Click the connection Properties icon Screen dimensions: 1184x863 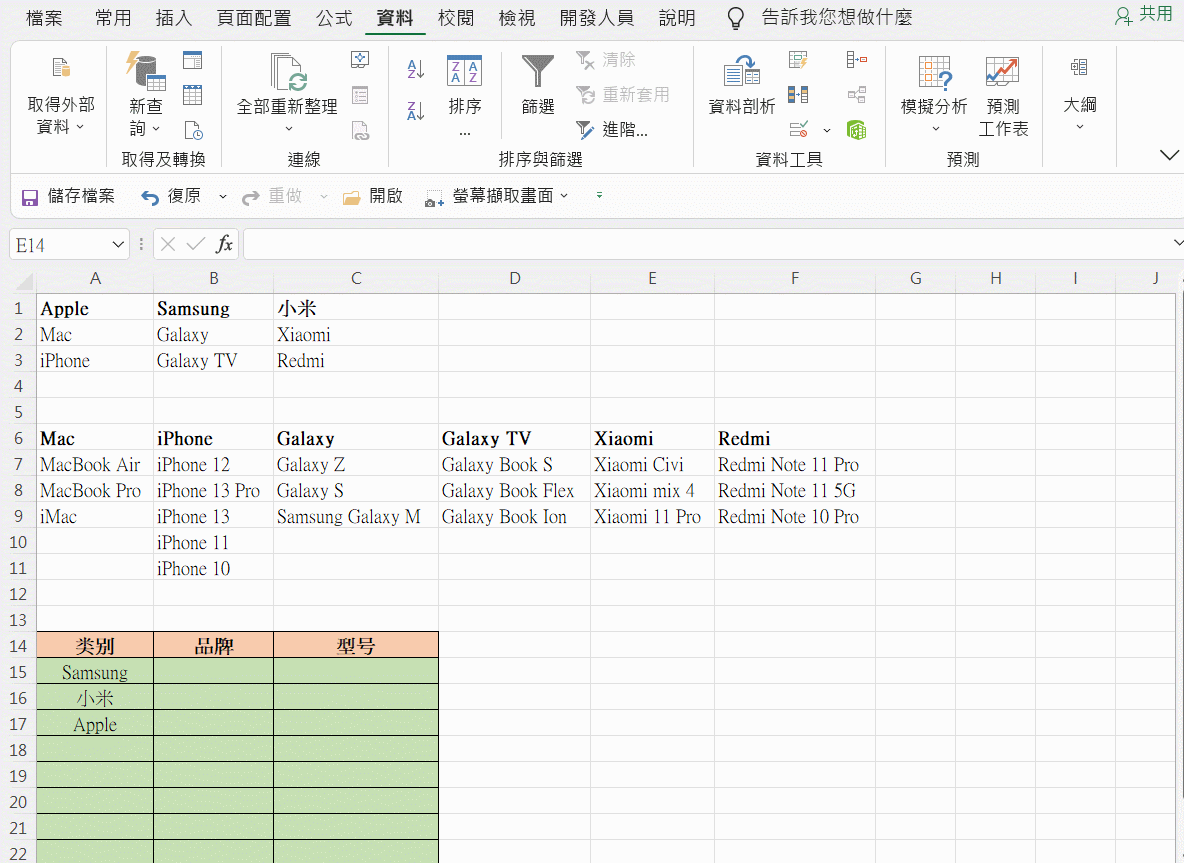(x=360, y=95)
